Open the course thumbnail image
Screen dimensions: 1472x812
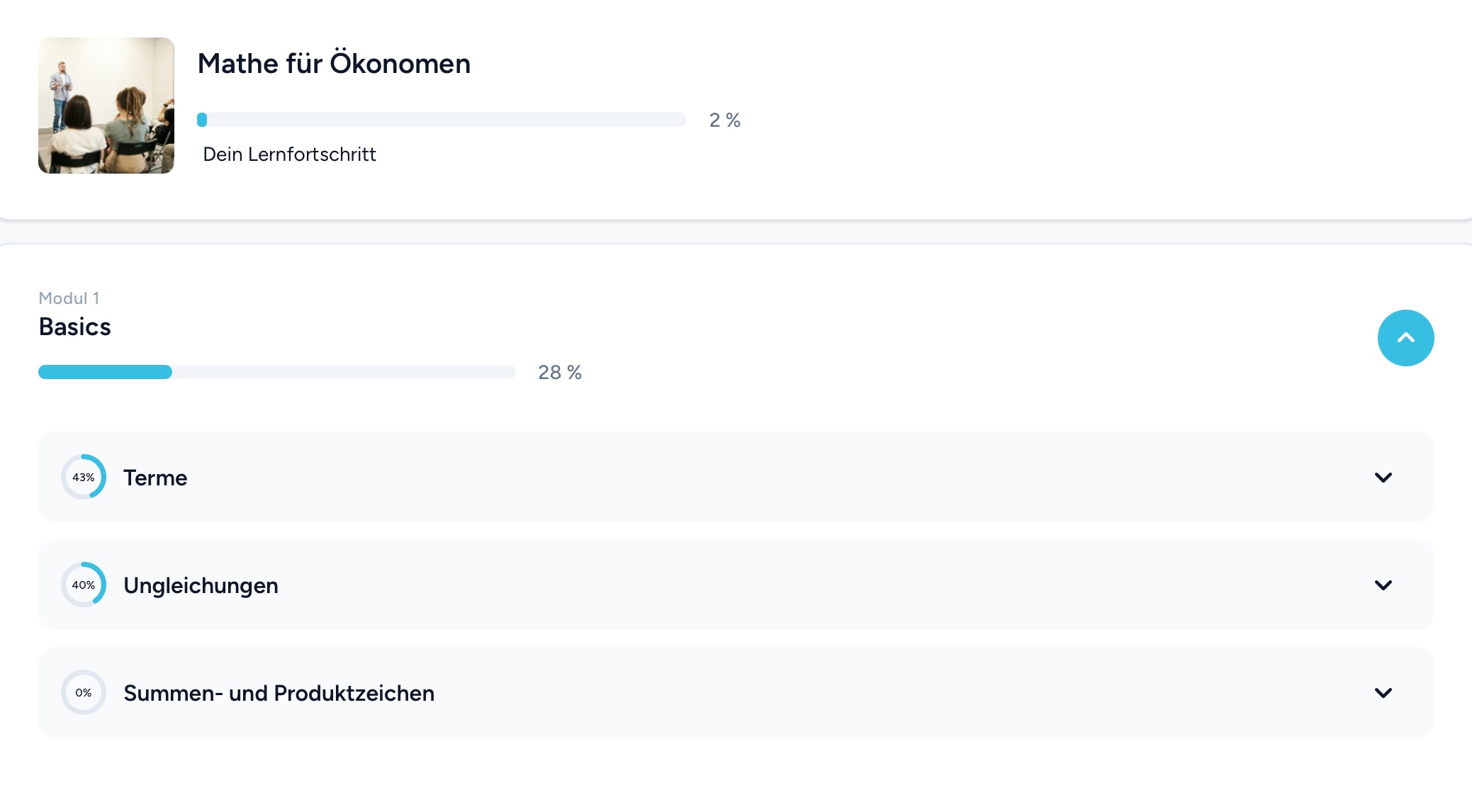(106, 106)
